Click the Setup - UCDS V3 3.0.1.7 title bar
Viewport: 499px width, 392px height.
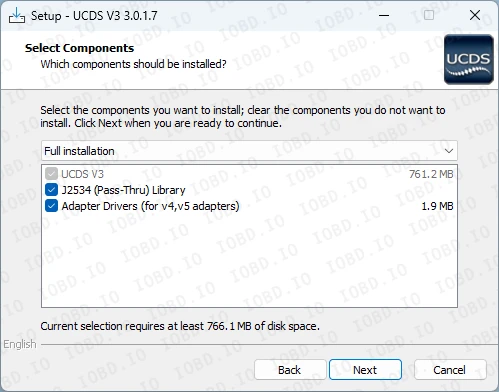(x=94, y=16)
